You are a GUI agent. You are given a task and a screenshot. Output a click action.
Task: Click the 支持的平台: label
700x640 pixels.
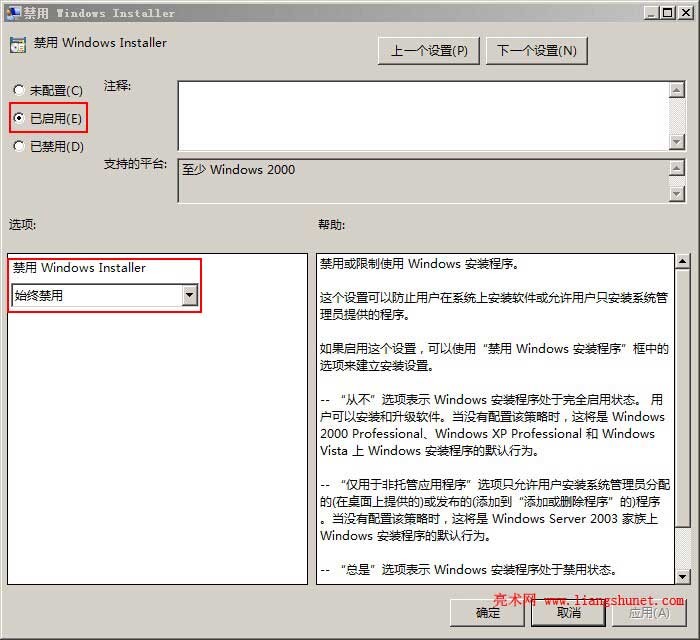tap(135, 164)
